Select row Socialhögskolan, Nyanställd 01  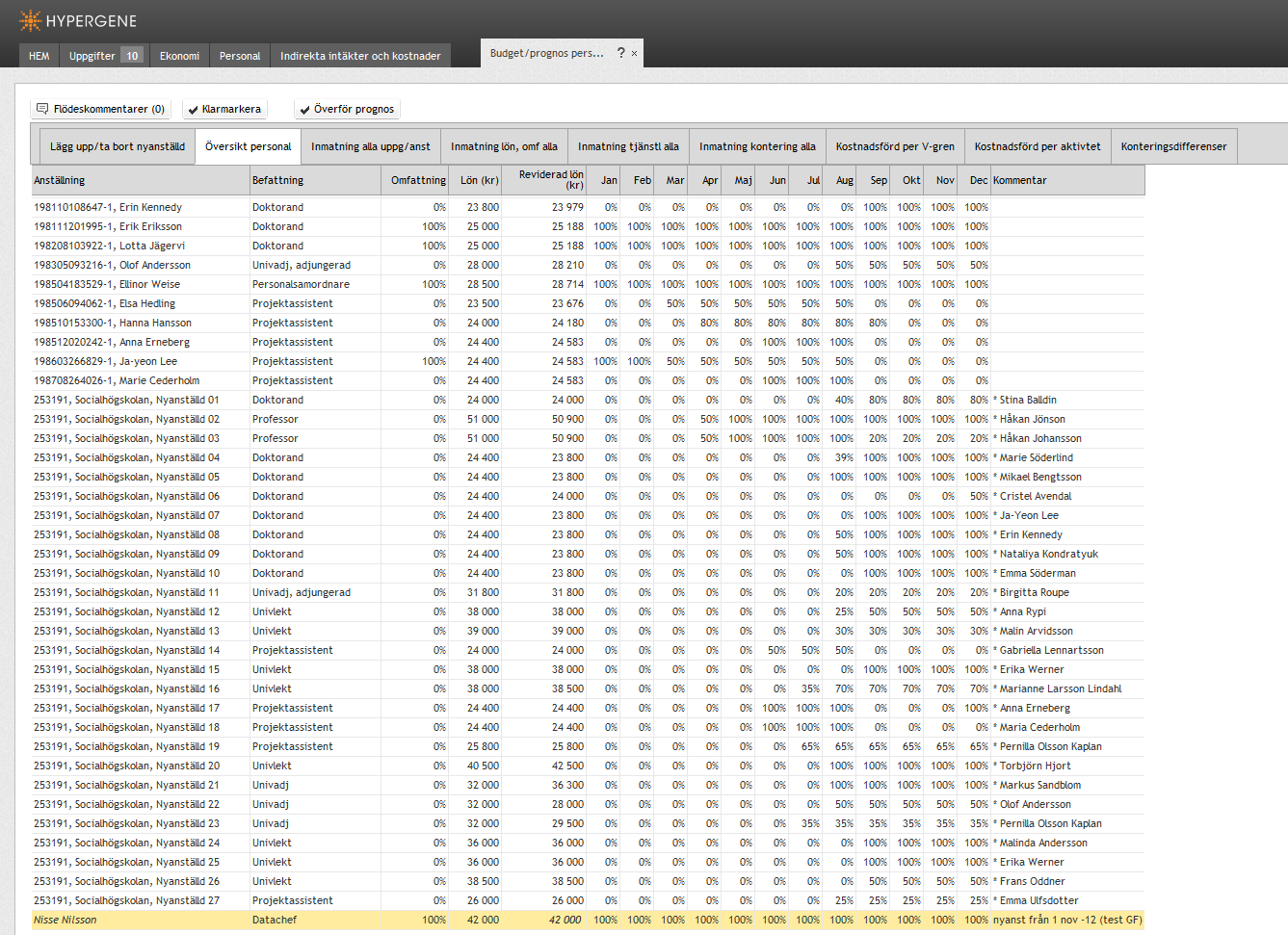point(588,400)
